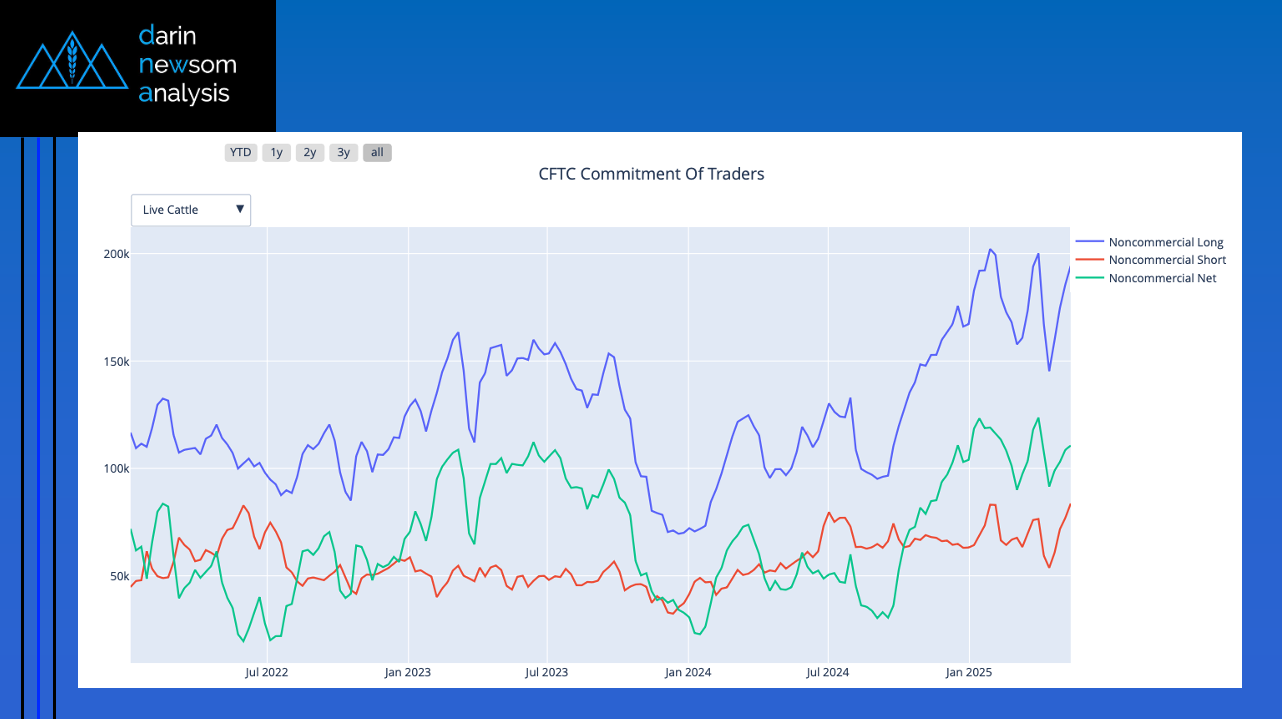Viewport: 1282px width, 719px height.
Task: Click the Jan 2025 x-axis label
Action: 968,672
